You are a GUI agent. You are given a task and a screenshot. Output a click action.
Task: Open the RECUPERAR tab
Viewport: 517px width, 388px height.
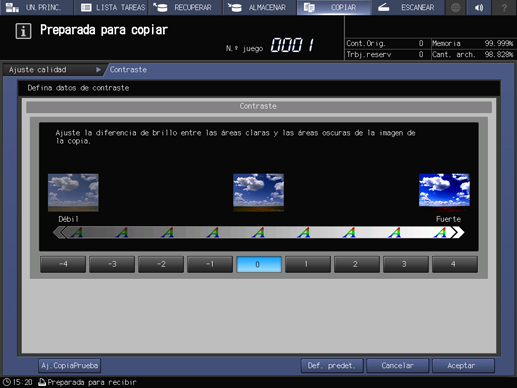[x=185, y=7]
